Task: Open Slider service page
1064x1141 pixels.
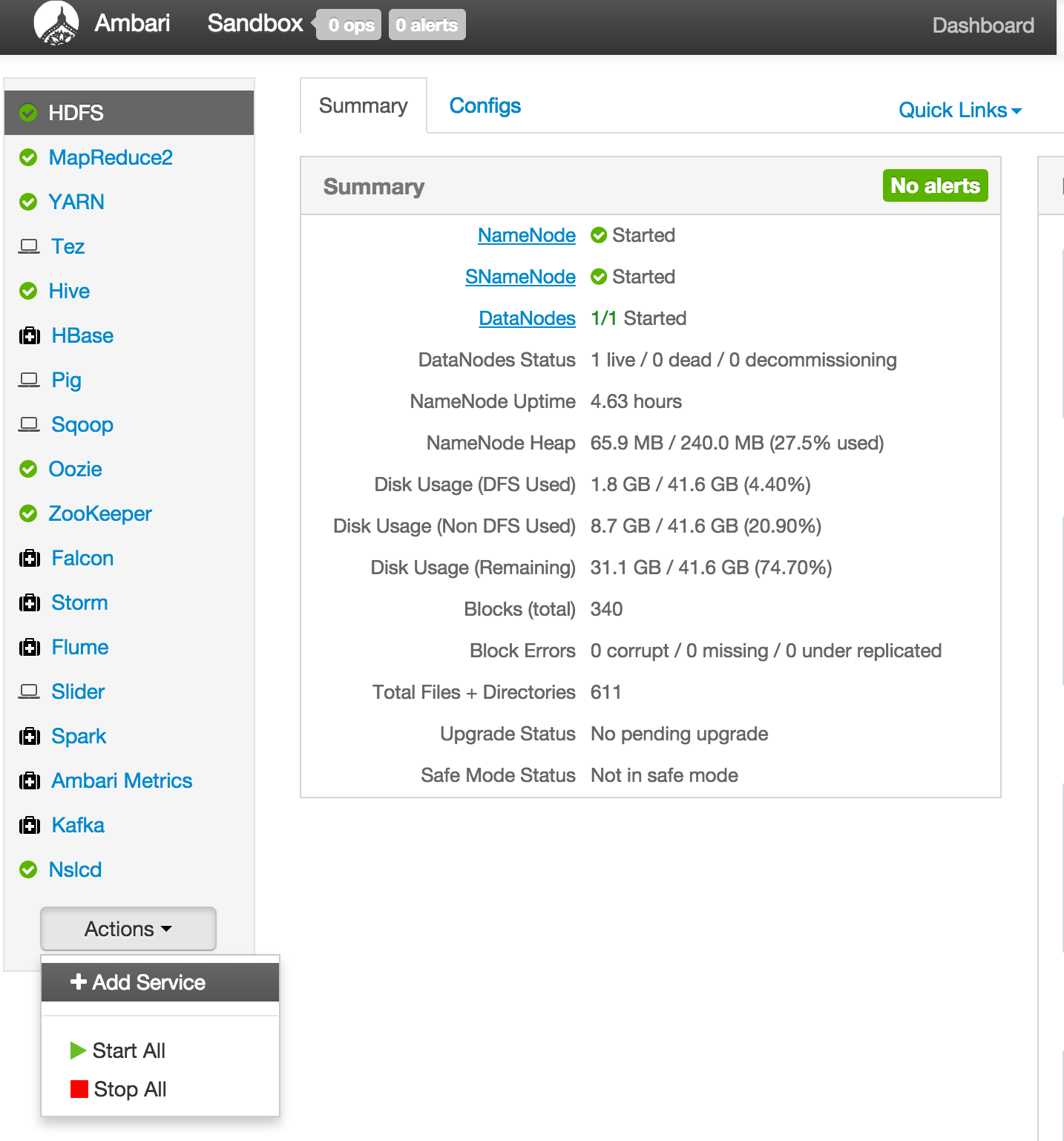Action: point(78,691)
